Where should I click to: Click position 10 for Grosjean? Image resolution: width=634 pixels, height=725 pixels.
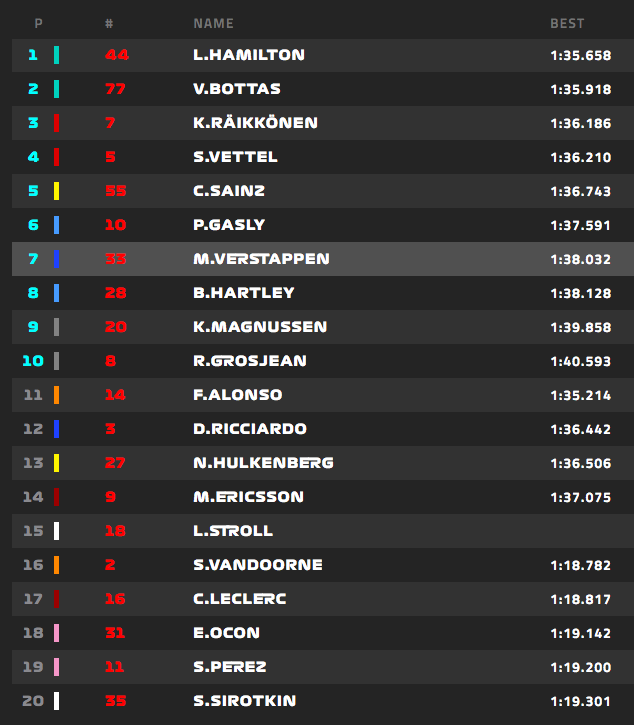pyautogui.click(x=33, y=361)
